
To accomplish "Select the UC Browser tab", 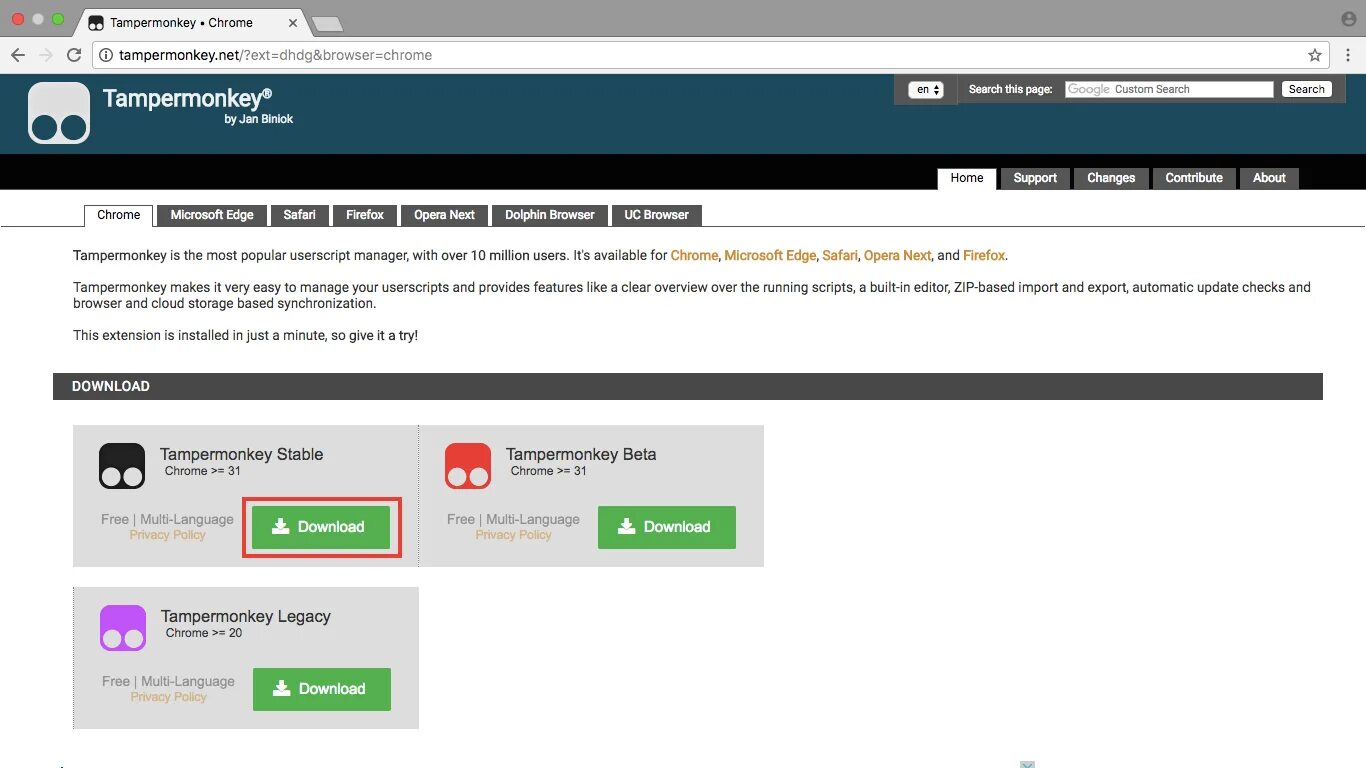I will (656, 215).
